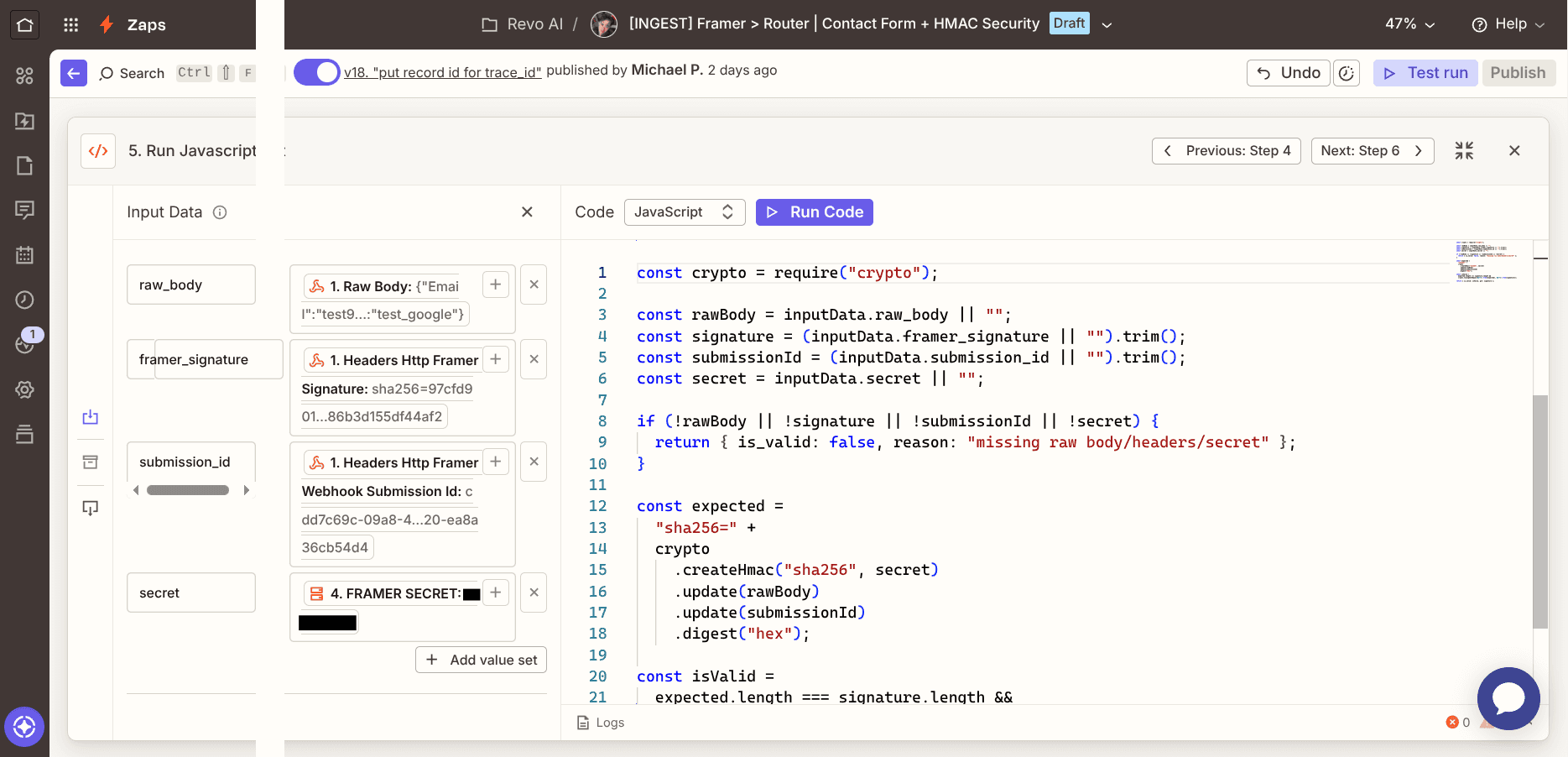Edit the framer_signature key field
Viewport: 1568px width, 757px height.
click(x=205, y=359)
